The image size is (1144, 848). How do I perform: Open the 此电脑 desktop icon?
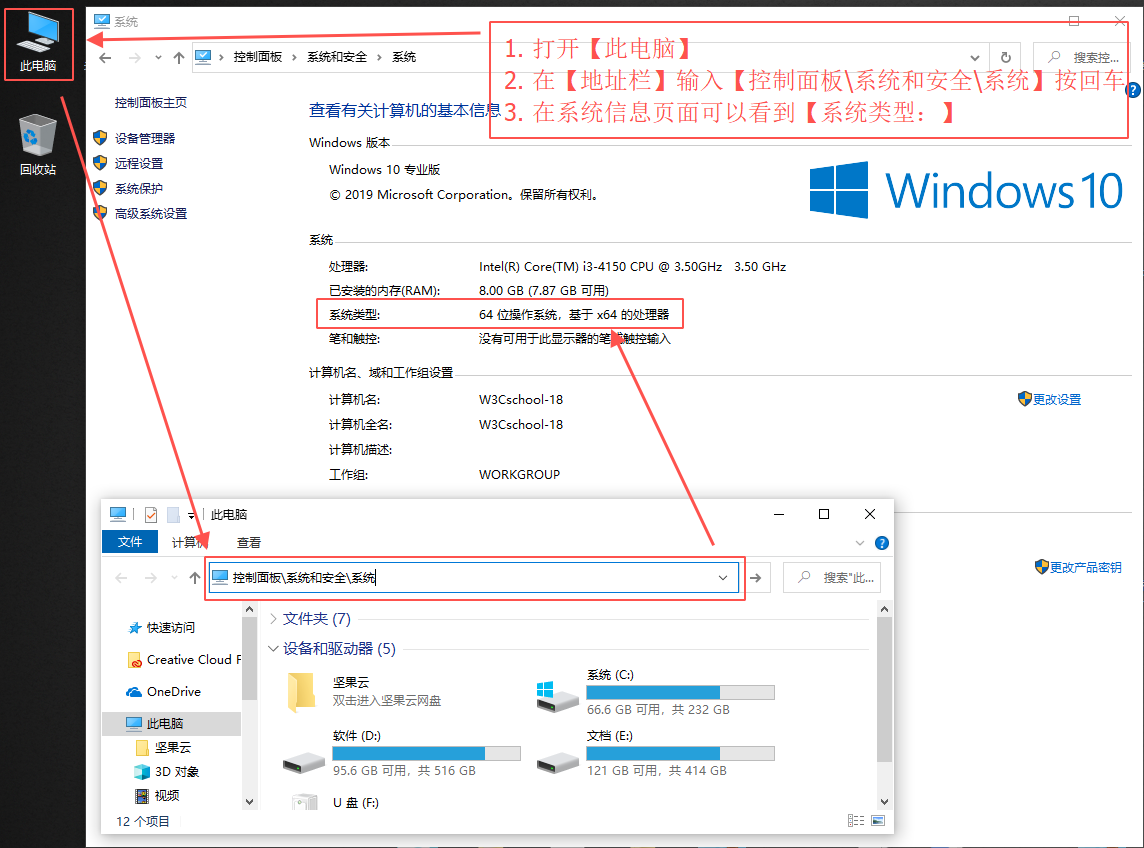click(x=38, y=44)
